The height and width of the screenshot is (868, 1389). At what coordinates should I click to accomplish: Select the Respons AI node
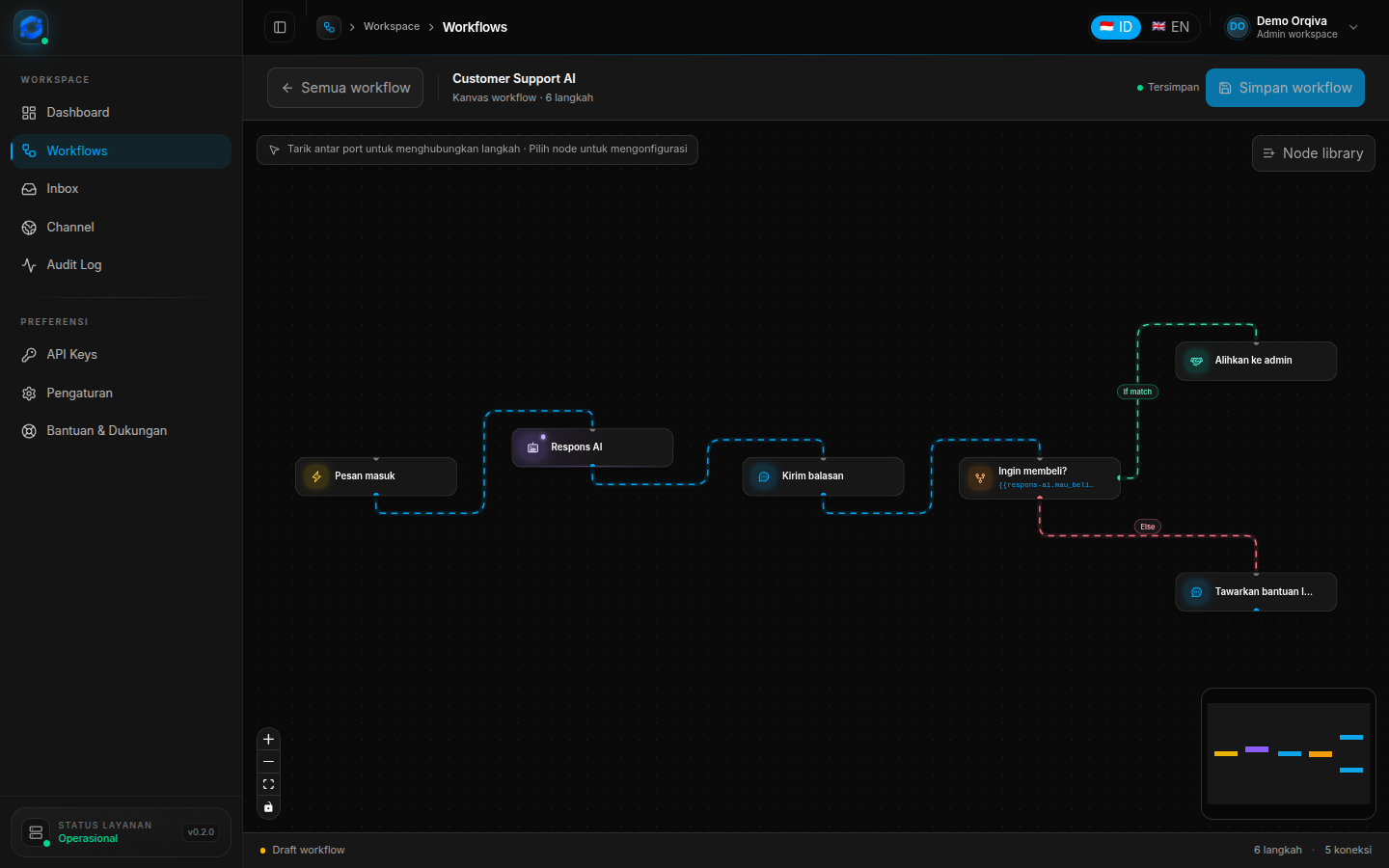click(x=592, y=448)
